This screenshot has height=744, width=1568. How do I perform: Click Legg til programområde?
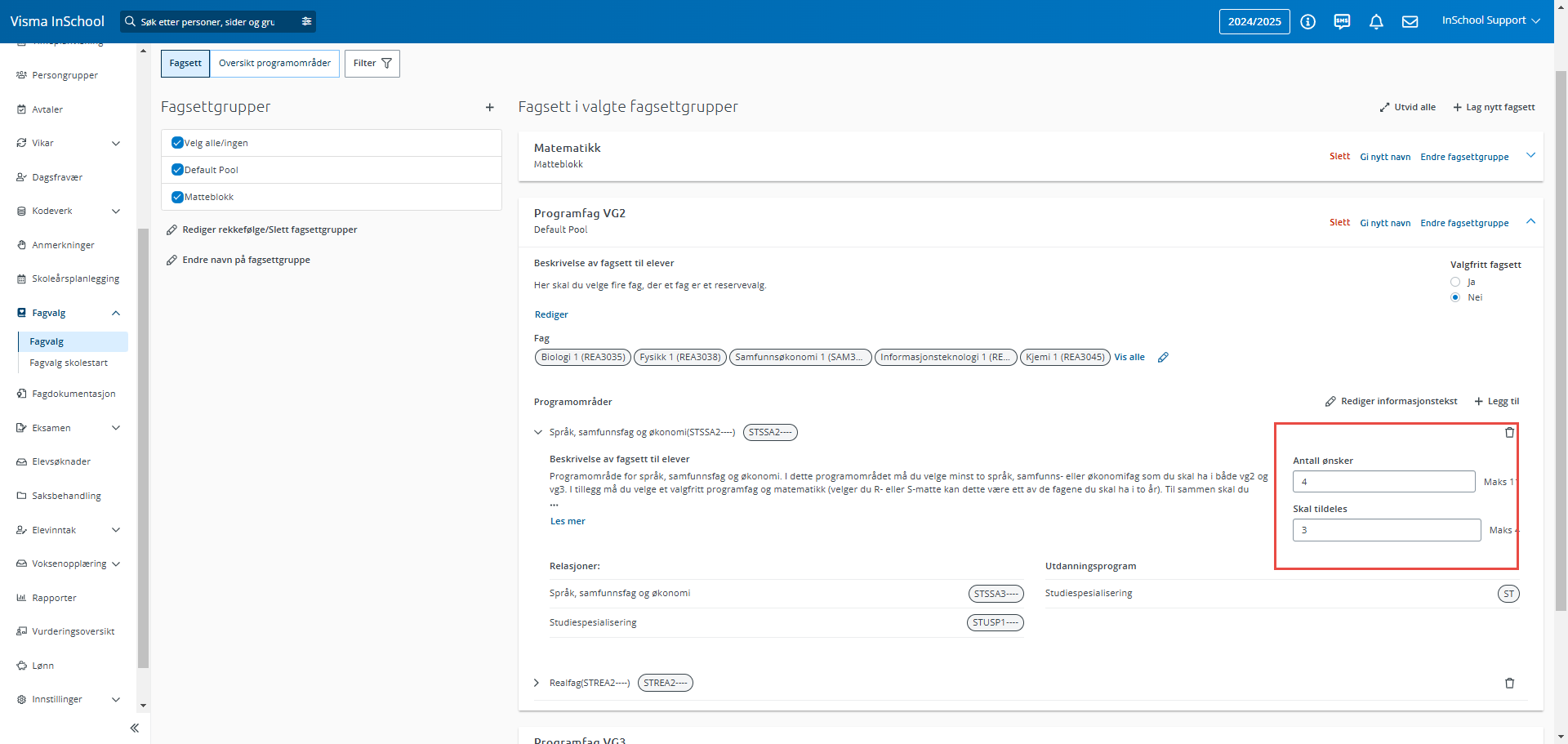(x=1497, y=401)
